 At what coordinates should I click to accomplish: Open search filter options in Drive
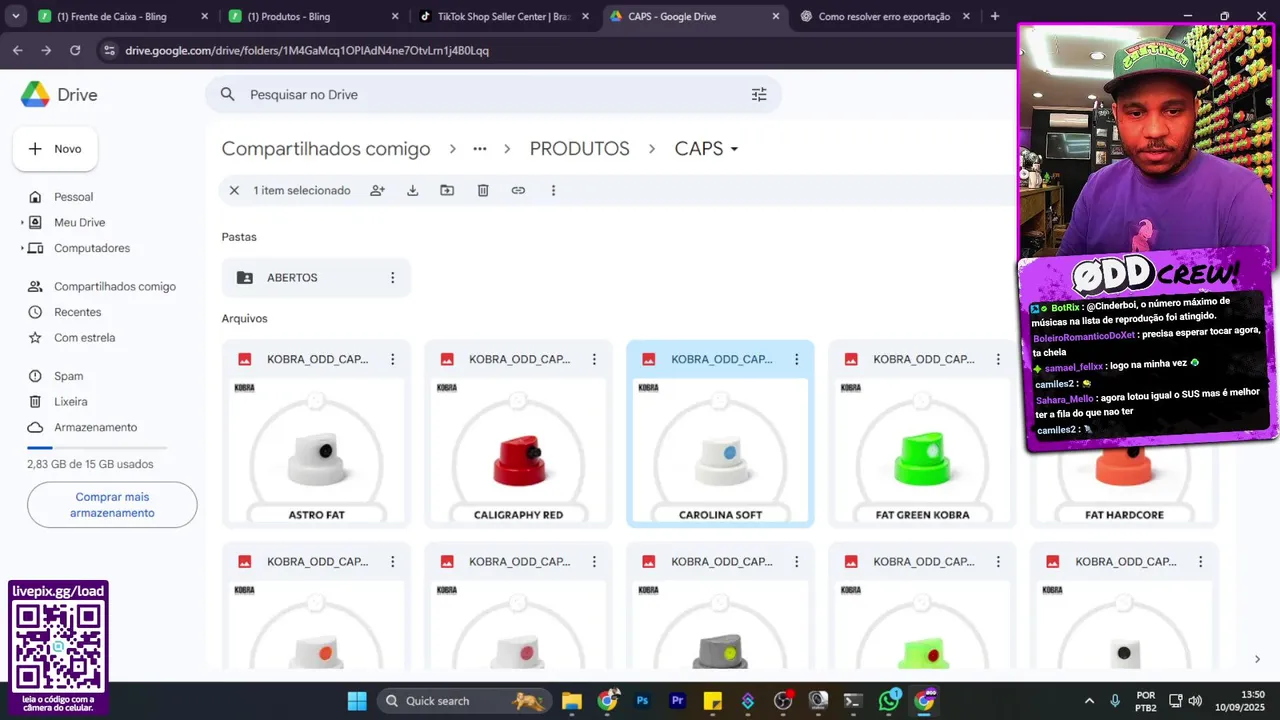click(x=759, y=95)
